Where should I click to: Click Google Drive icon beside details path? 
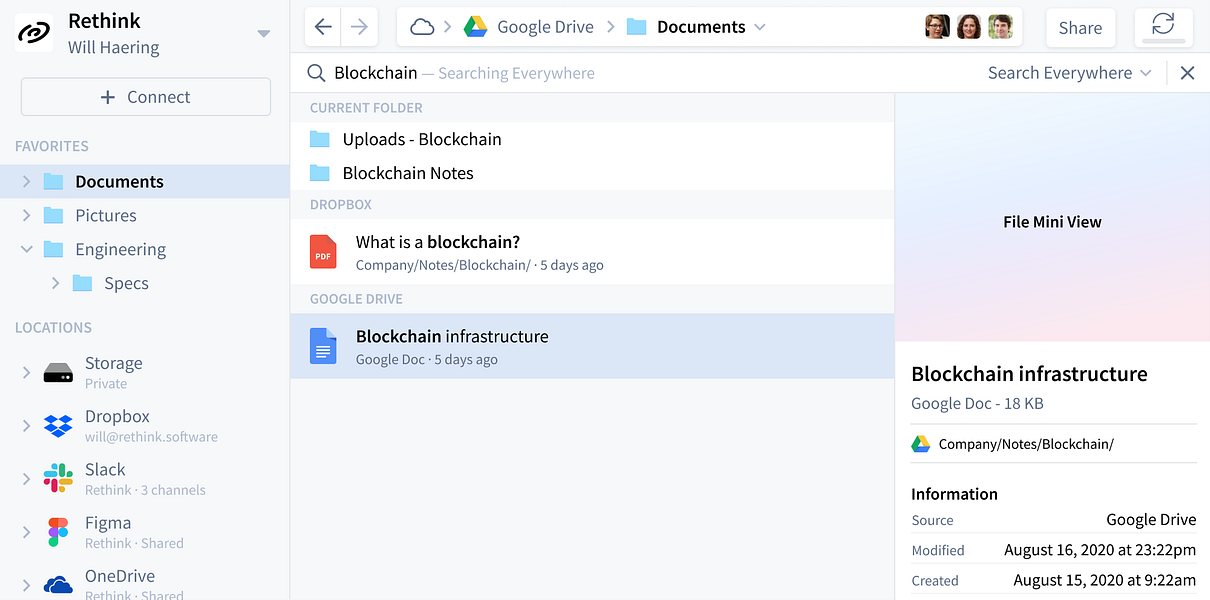(x=921, y=444)
